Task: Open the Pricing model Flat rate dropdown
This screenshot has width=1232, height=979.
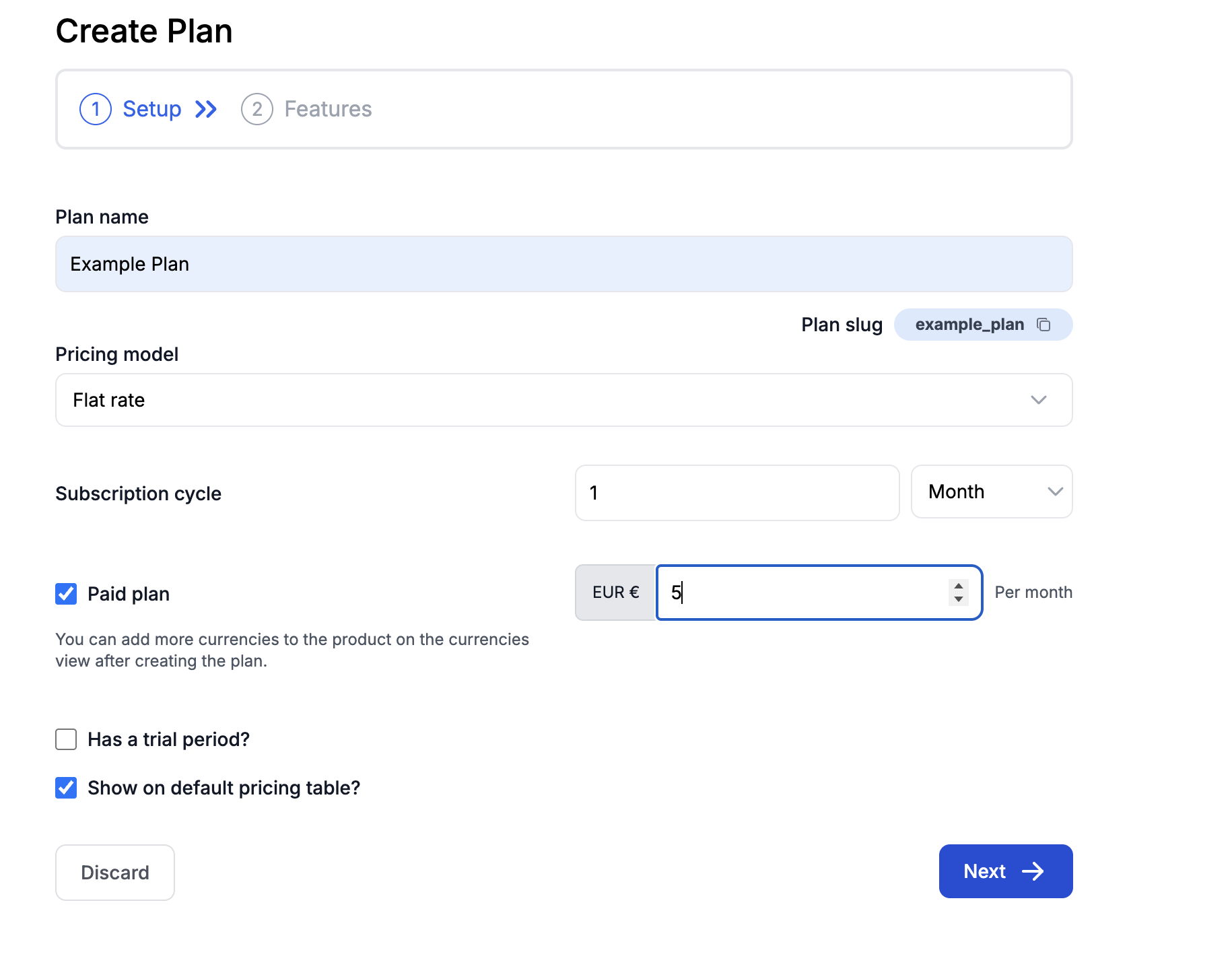Action: (x=563, y=400)
